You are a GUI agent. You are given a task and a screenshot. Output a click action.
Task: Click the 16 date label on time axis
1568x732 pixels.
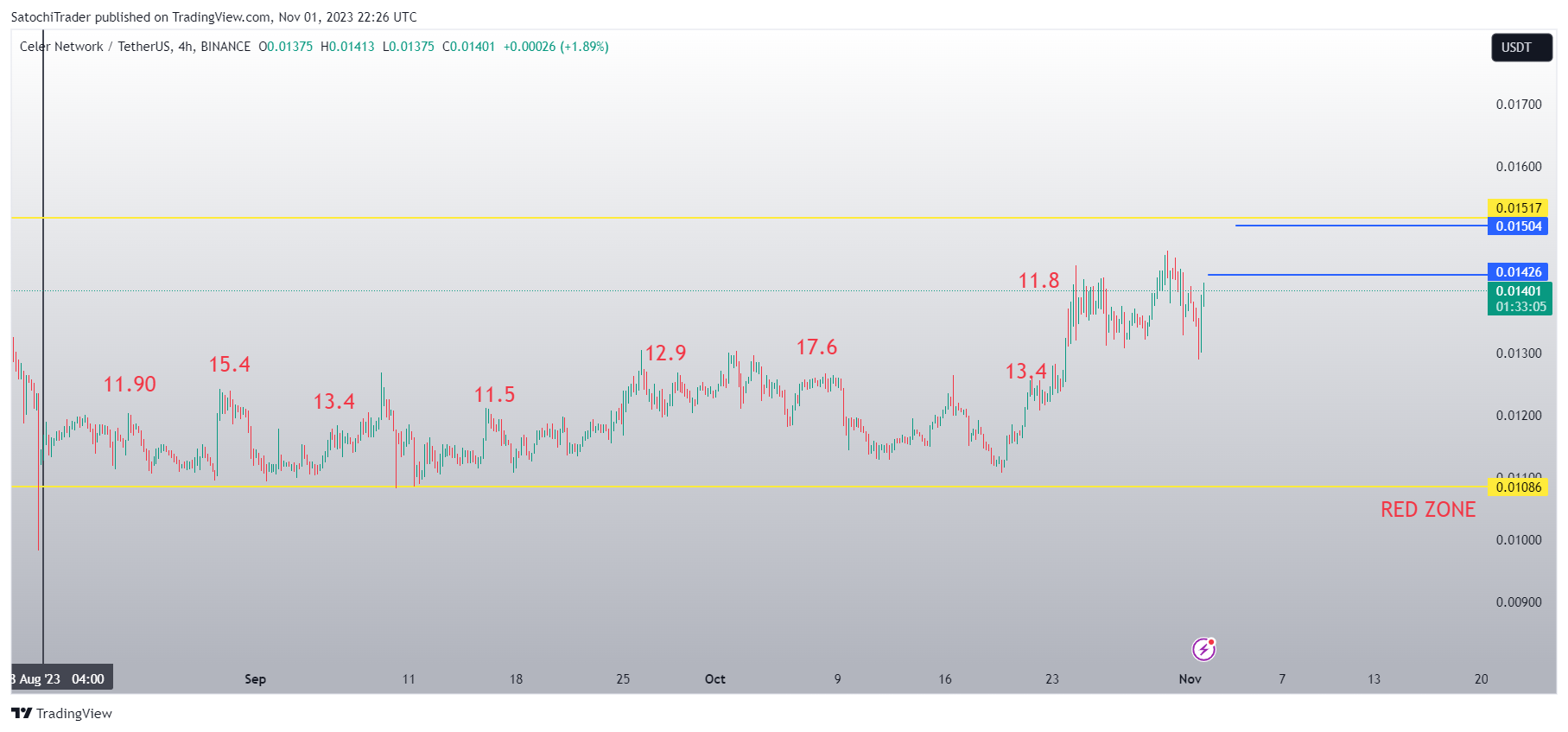pyautogui.click(x=945, y=679)
